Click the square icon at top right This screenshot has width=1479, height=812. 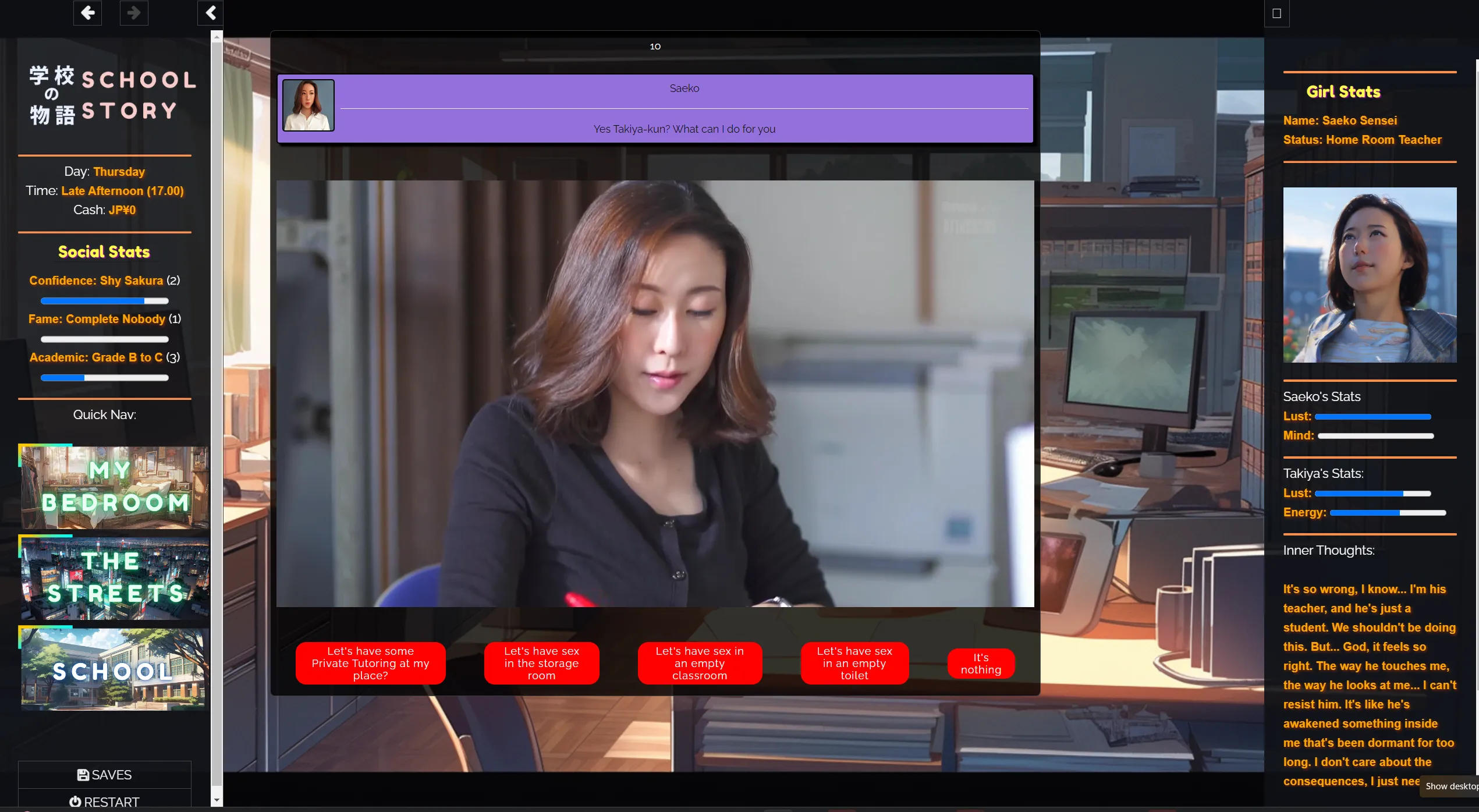pos(1276,13)
